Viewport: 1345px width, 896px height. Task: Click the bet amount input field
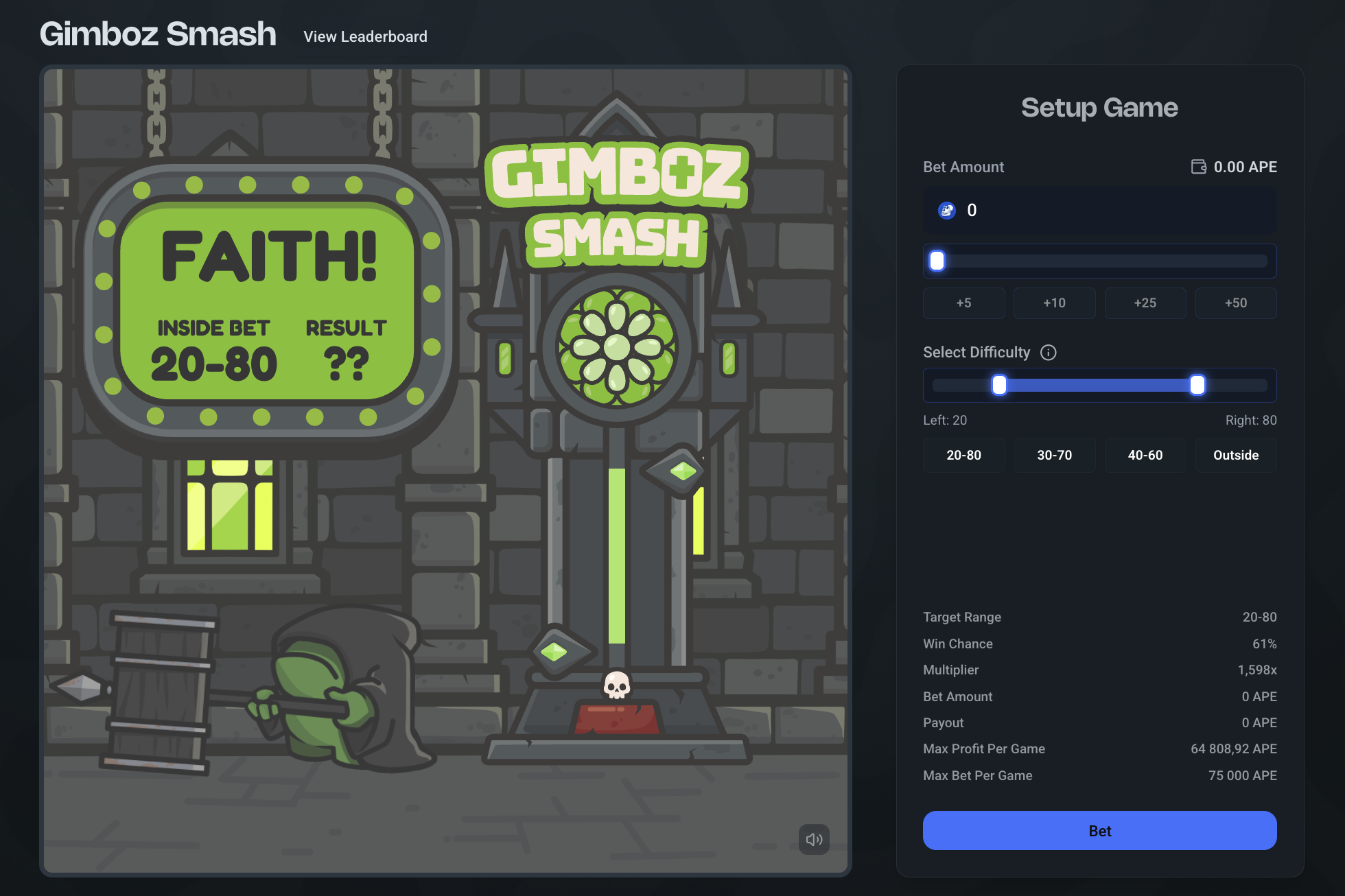point(1112,211)
